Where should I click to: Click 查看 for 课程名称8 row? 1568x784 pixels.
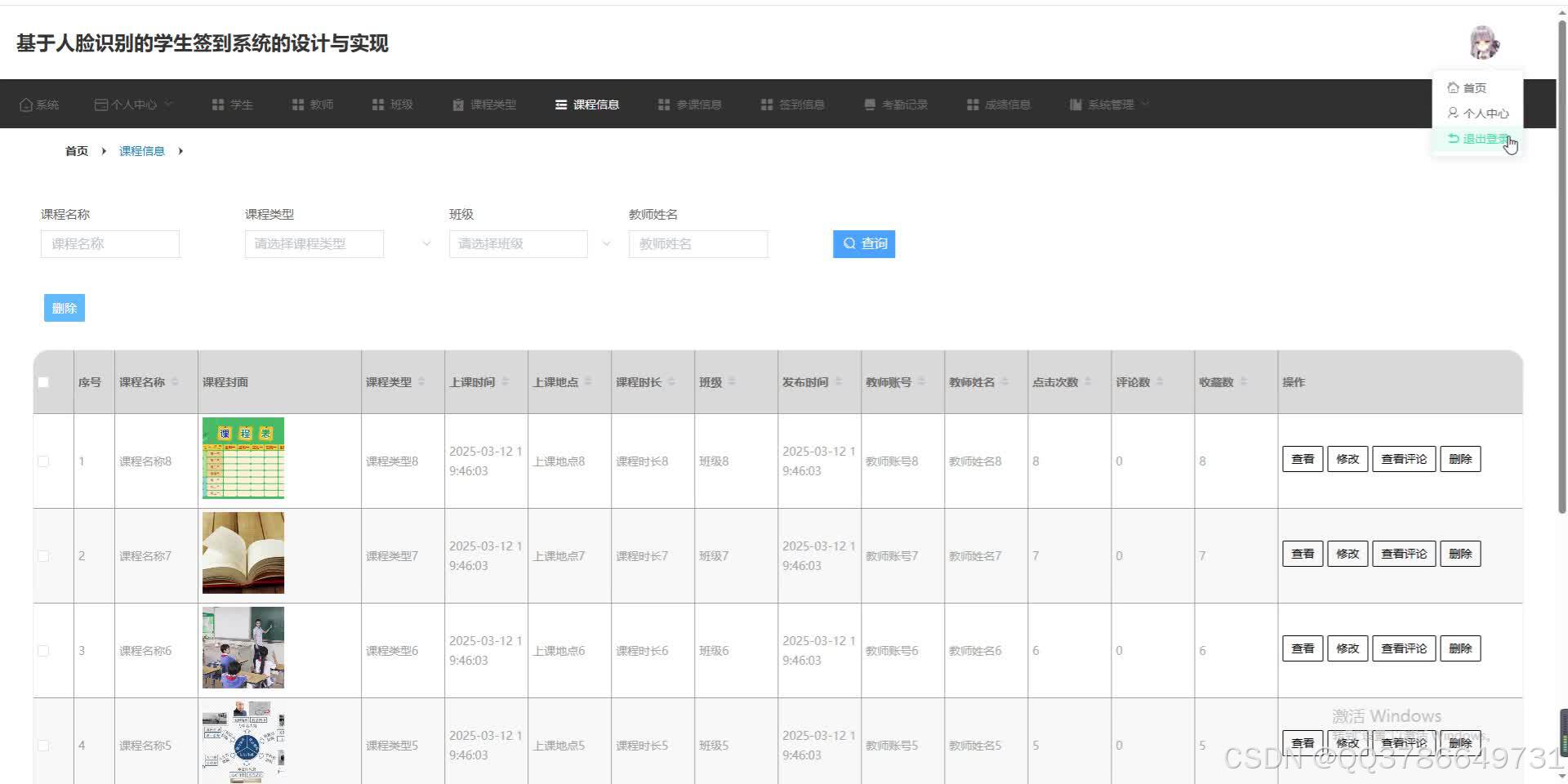point(1303,459)
